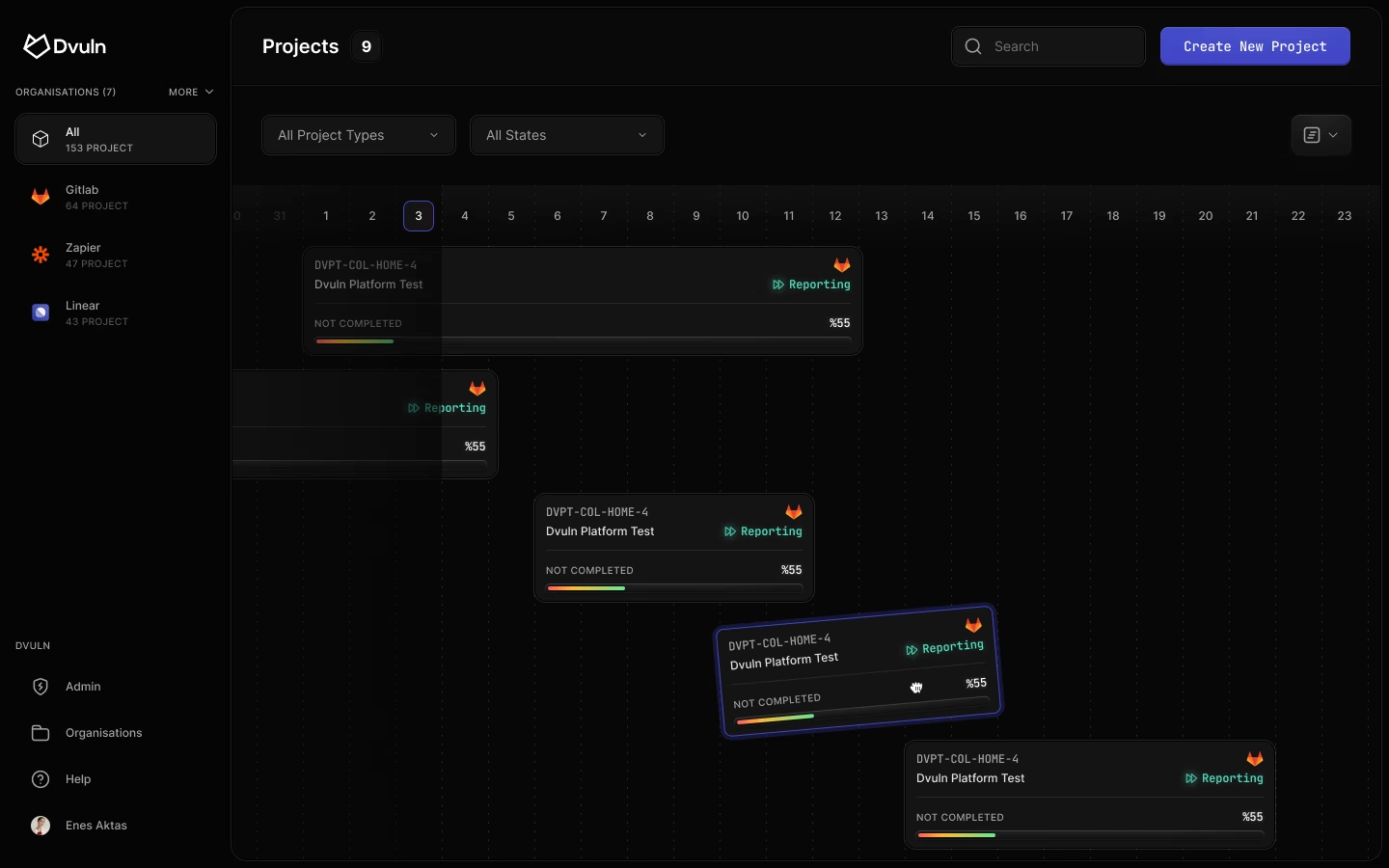Click the Dvuln brand name link
The width and height of the screenshot is (1389, 868).
coord(80,46)
